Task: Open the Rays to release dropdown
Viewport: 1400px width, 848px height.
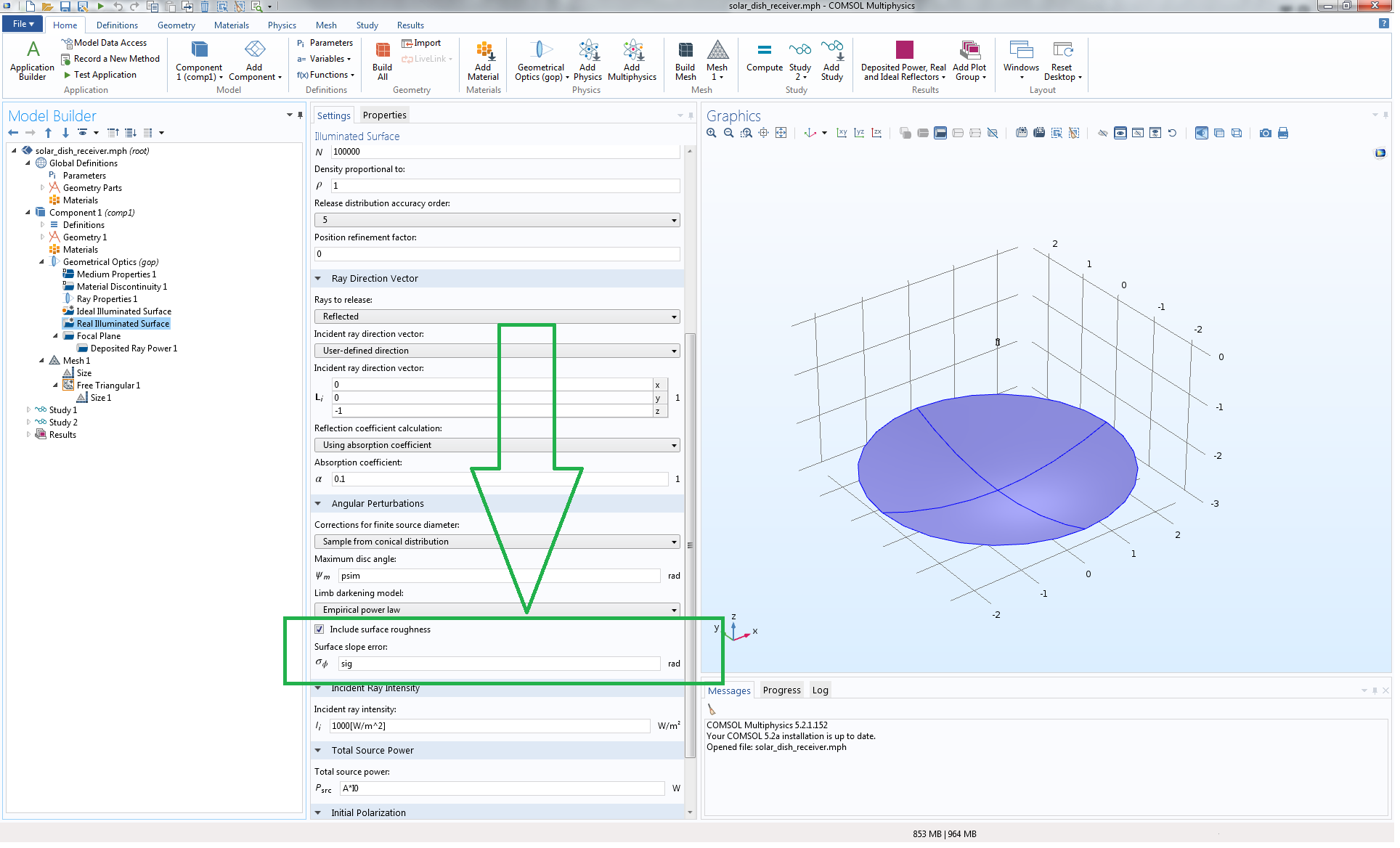Action: [497, 317]
